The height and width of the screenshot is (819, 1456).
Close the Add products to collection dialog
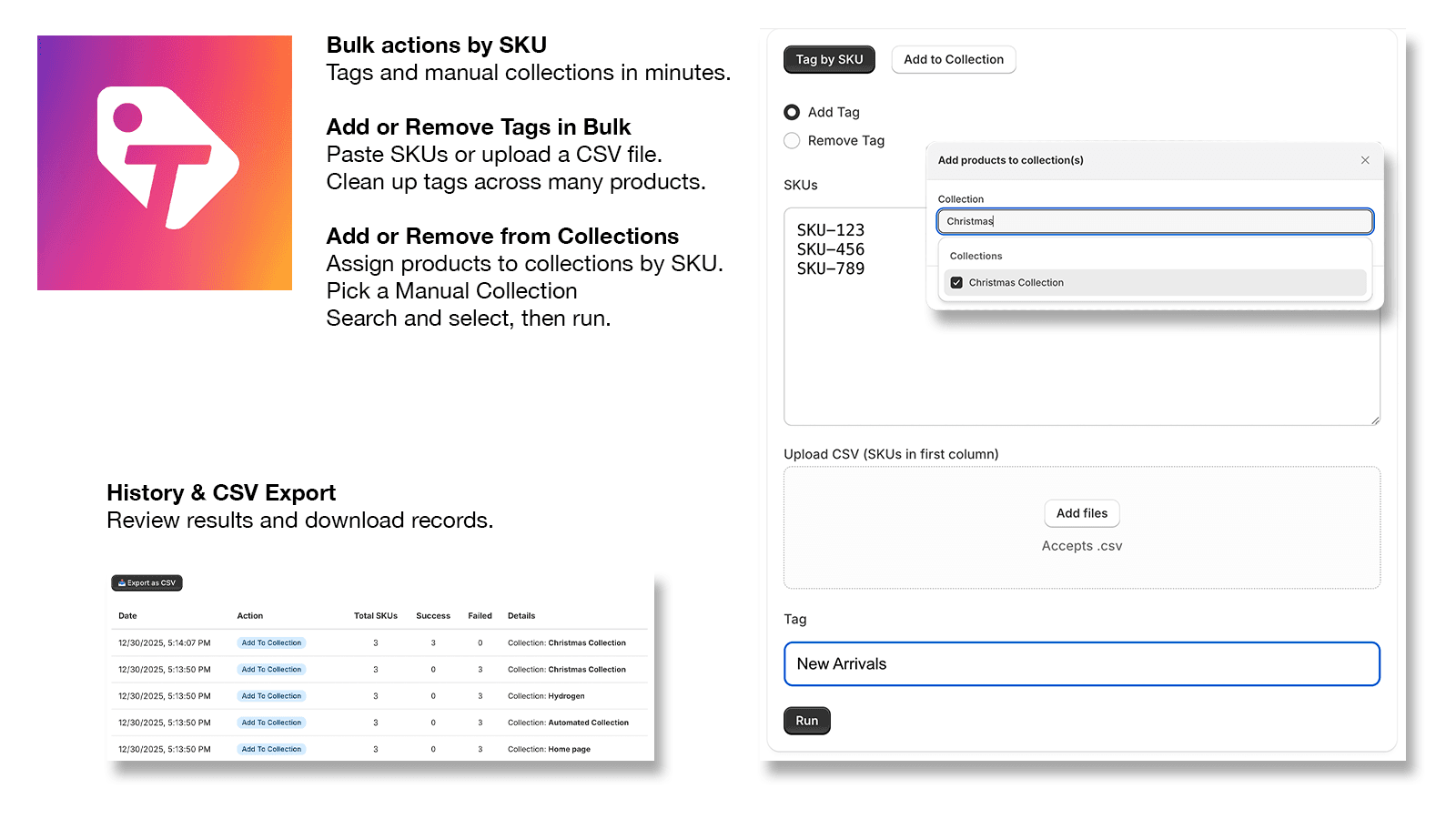[1365, 160]
